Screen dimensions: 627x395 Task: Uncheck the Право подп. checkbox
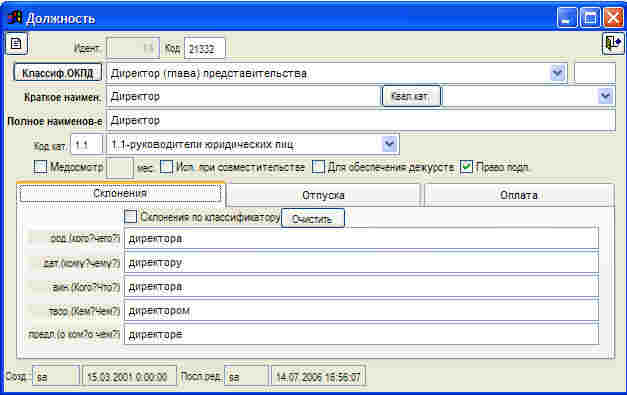[x=466, y=167]
